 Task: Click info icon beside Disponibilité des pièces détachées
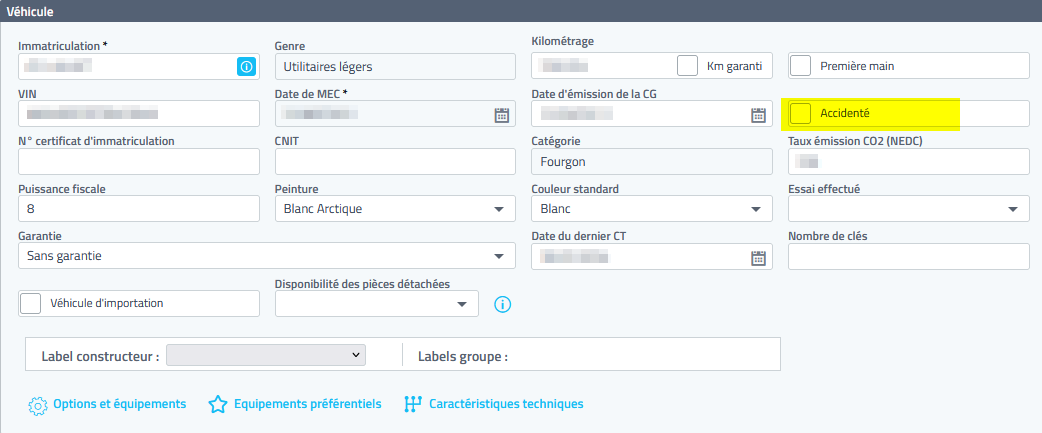502,304
